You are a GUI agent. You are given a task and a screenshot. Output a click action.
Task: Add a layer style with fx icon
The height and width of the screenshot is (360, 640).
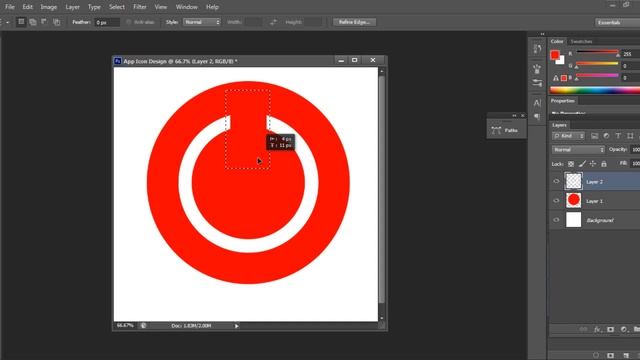click(597, 329)
